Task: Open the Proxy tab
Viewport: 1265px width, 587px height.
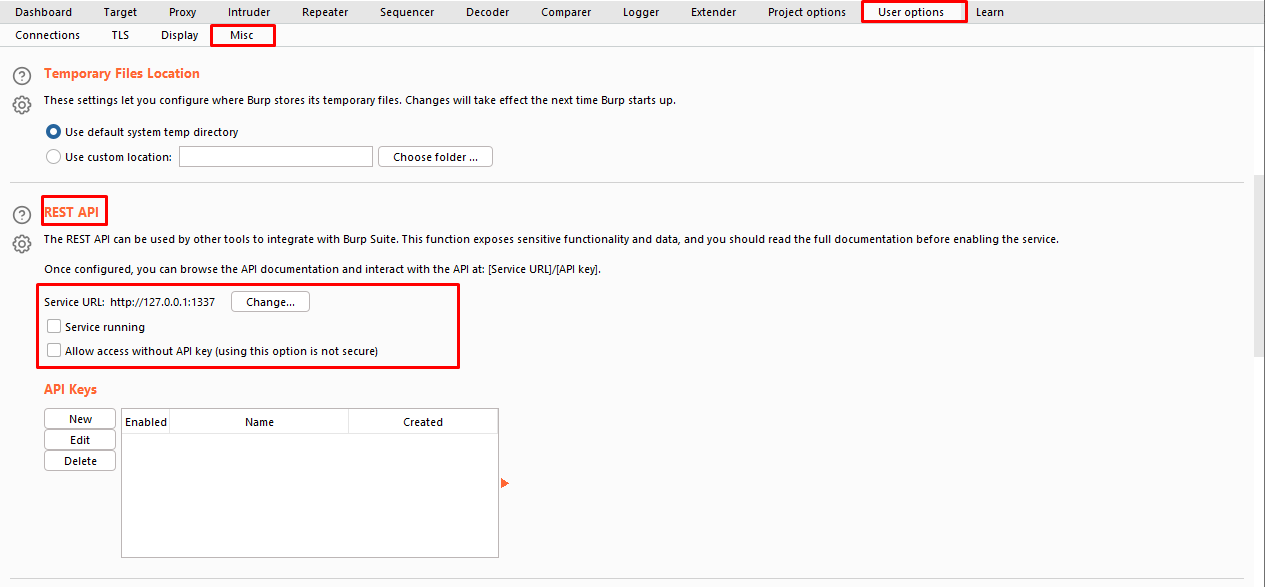Action: coord(183,12)
